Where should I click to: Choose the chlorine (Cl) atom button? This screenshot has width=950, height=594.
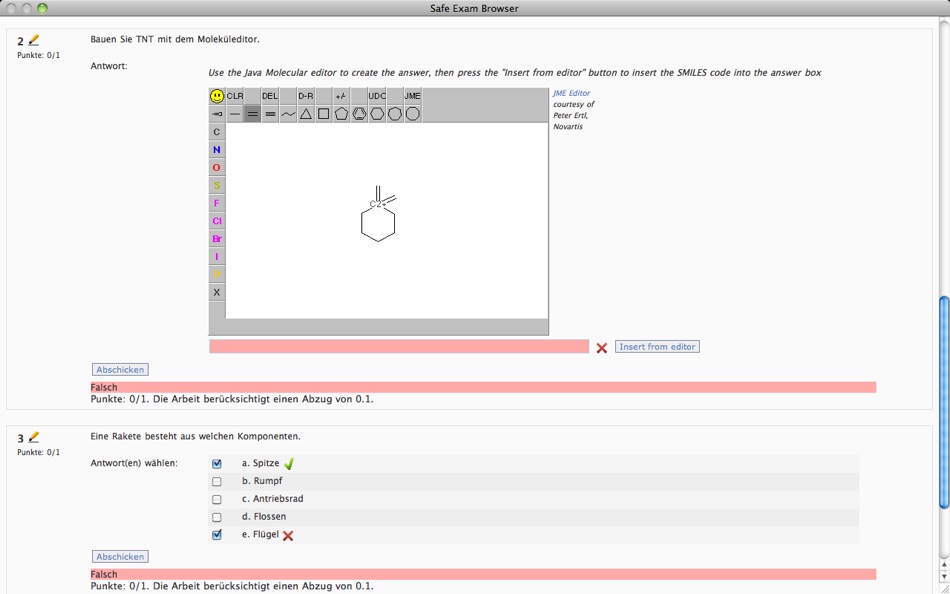[x=217, y=221]
